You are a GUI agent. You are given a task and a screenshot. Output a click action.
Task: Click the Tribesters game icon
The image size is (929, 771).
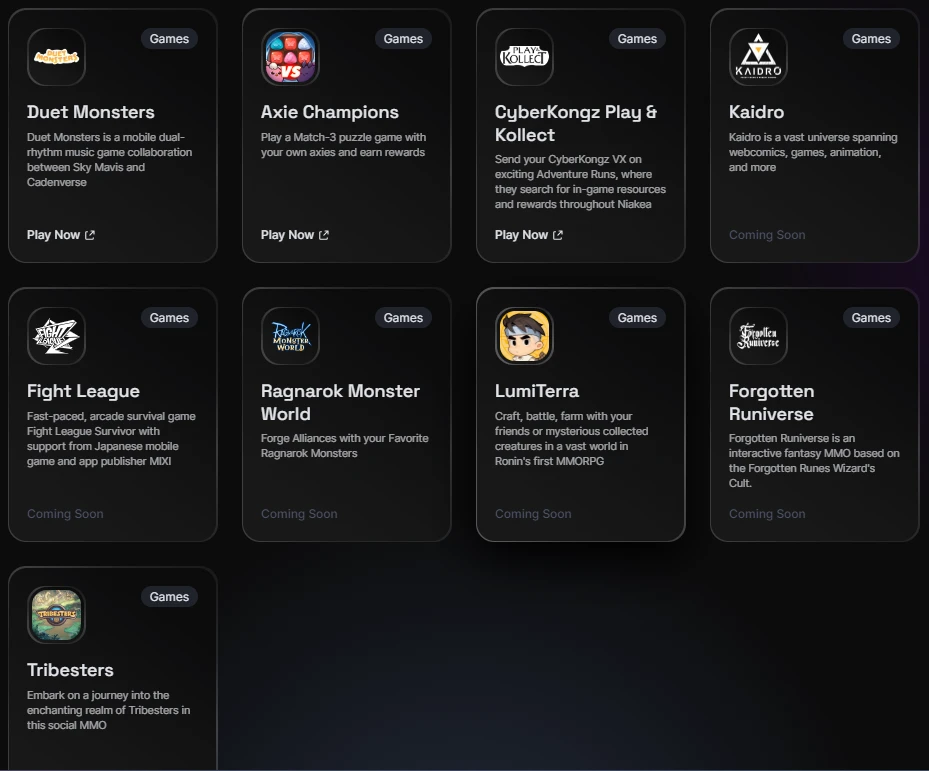[x=56, y=615]
